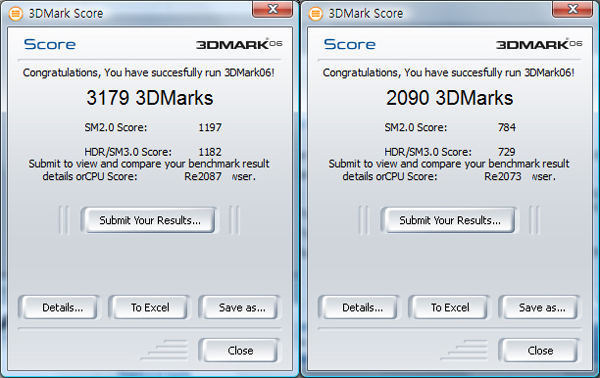Close right window with red X button

pyautogui.click(x=572, y=9)
